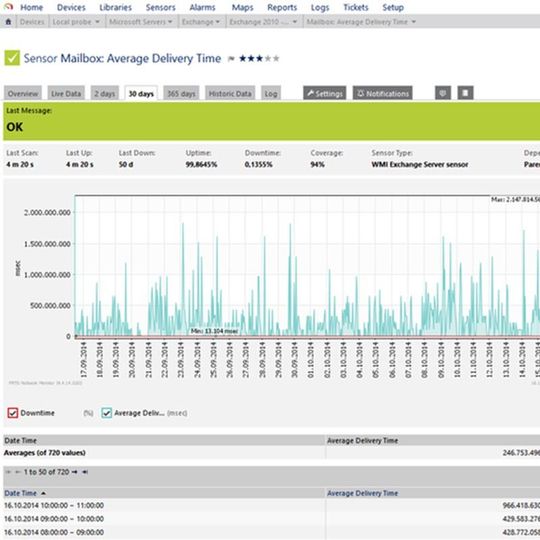Click the Min: 13.104 msec graph label
Screen dimensions: 540x540
(x=214, y=331)
